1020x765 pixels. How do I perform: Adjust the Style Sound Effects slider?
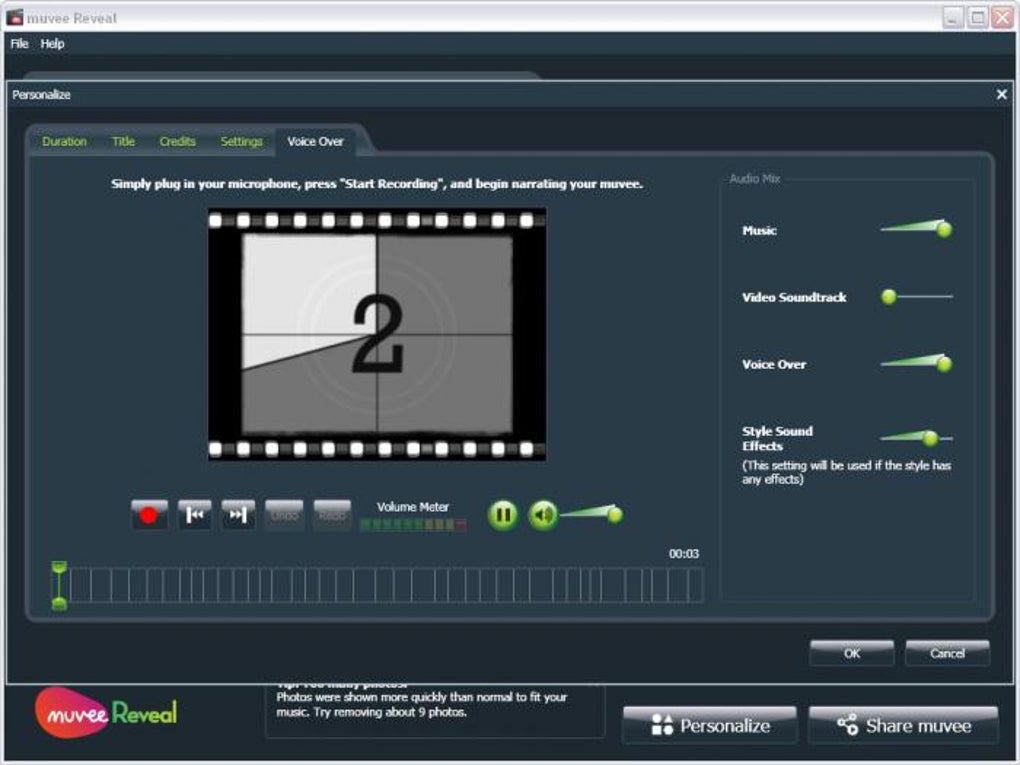click(x=930, y=438)
